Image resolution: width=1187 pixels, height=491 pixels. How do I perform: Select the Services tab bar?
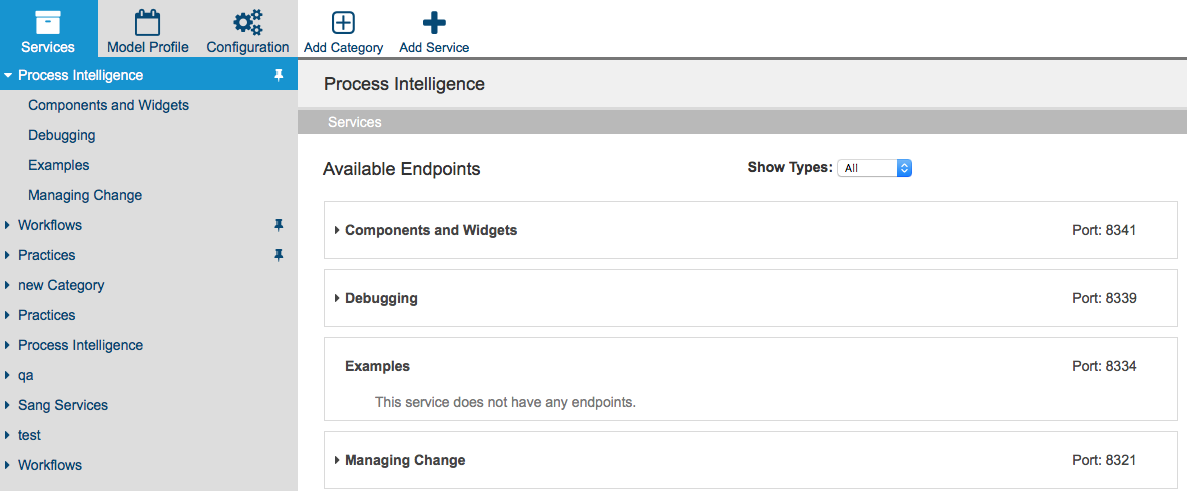pyautogui.click(x=742, y=122)
